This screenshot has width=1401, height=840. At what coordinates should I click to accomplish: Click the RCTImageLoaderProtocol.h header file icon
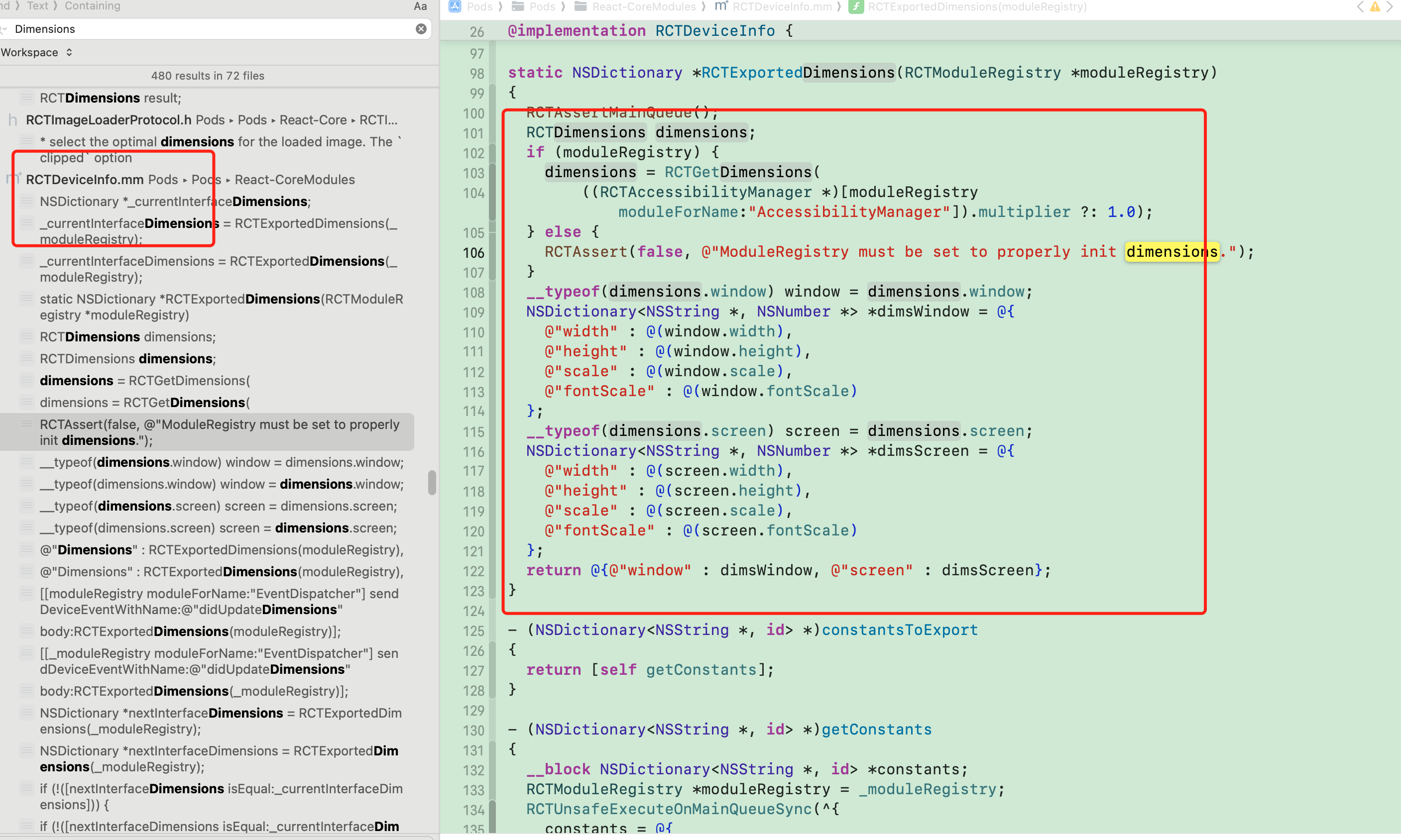12,120
